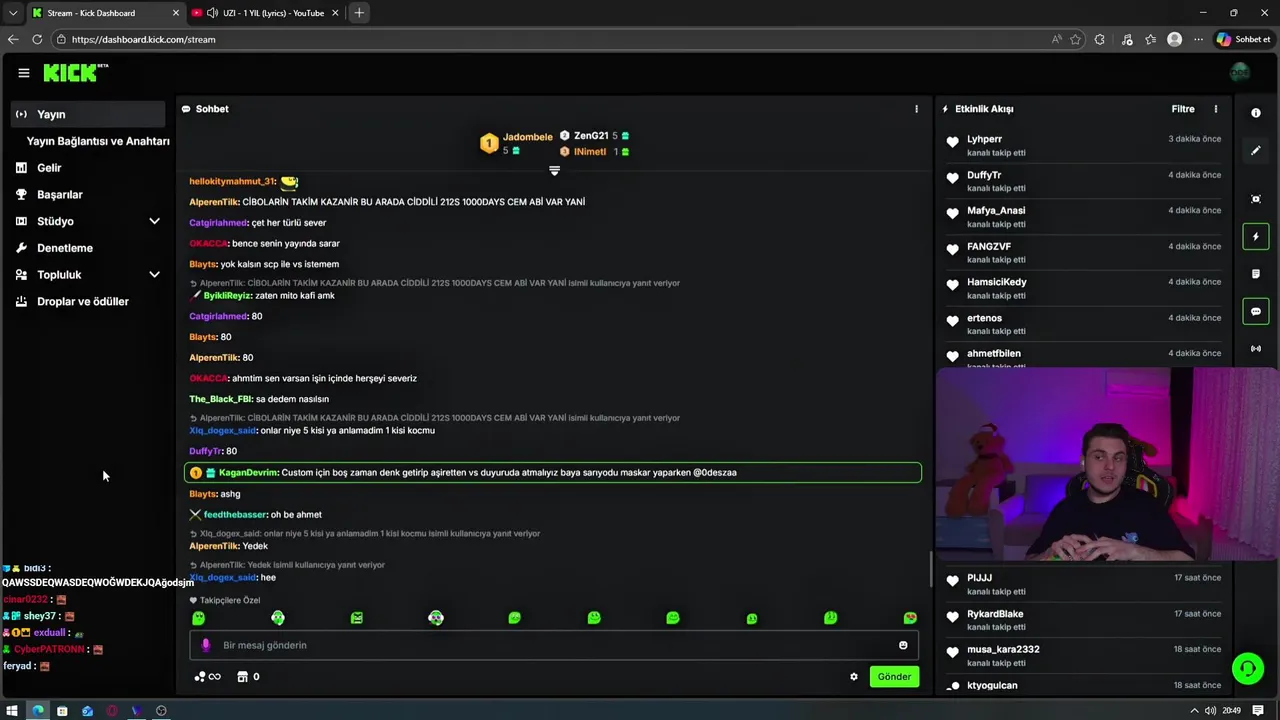Click the browser address bar

pos(550,39)
